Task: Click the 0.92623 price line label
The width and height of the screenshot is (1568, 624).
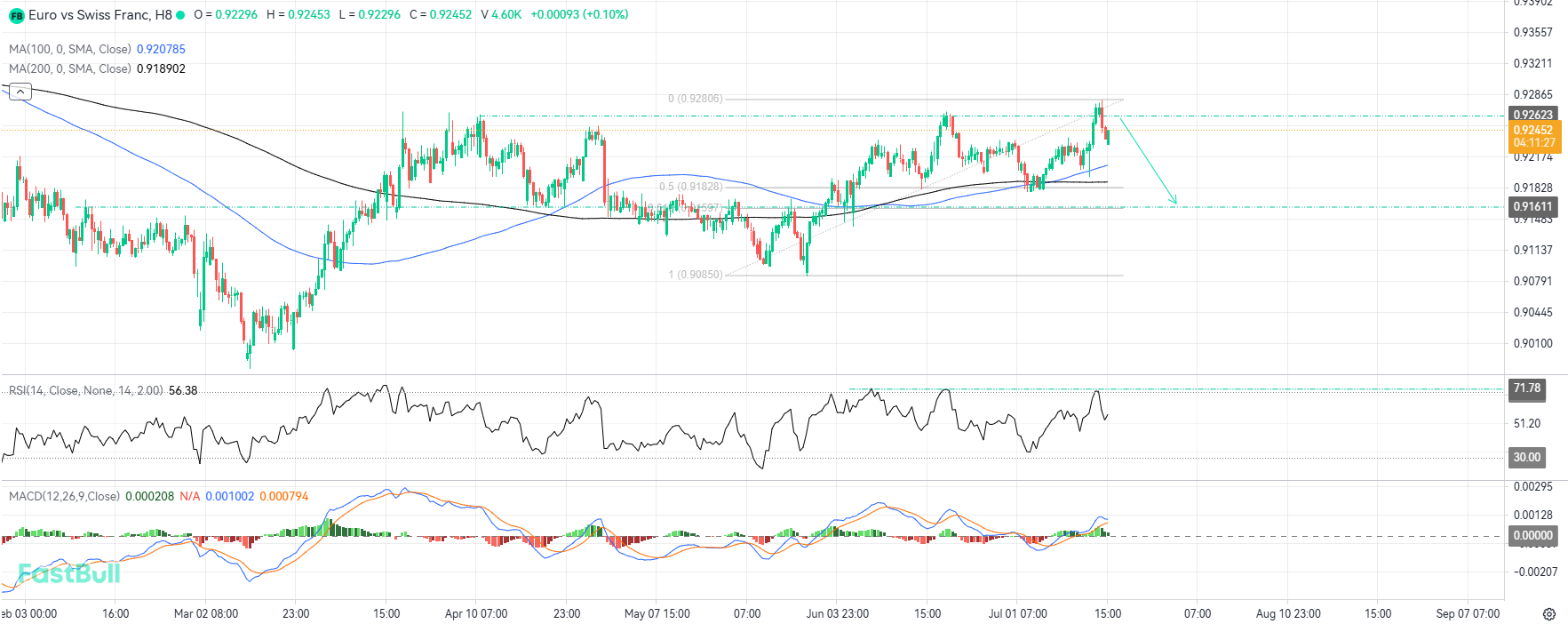Action: point(1533,115)
